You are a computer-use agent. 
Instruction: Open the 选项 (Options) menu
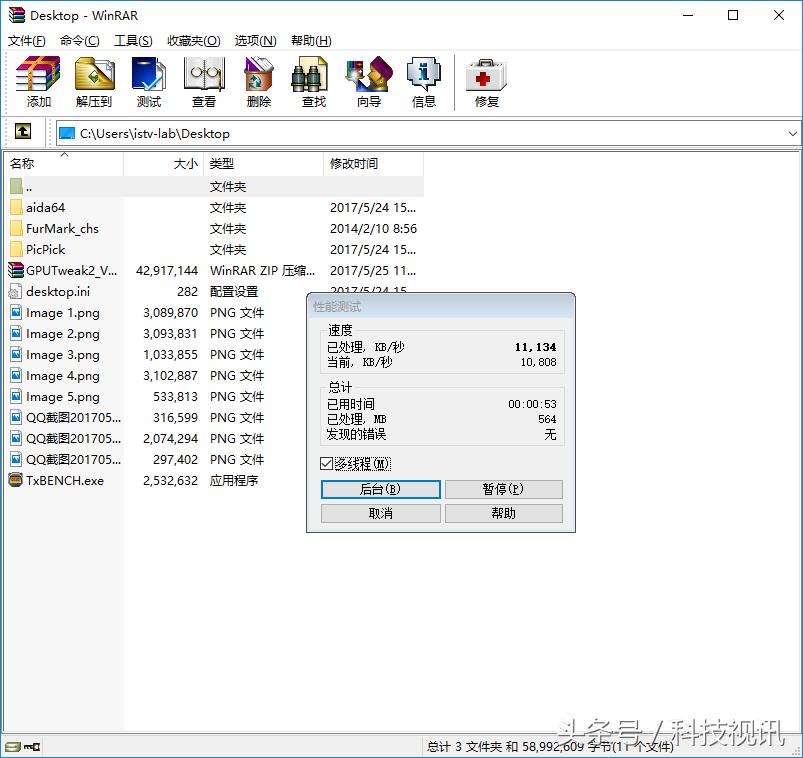point(254,40)
